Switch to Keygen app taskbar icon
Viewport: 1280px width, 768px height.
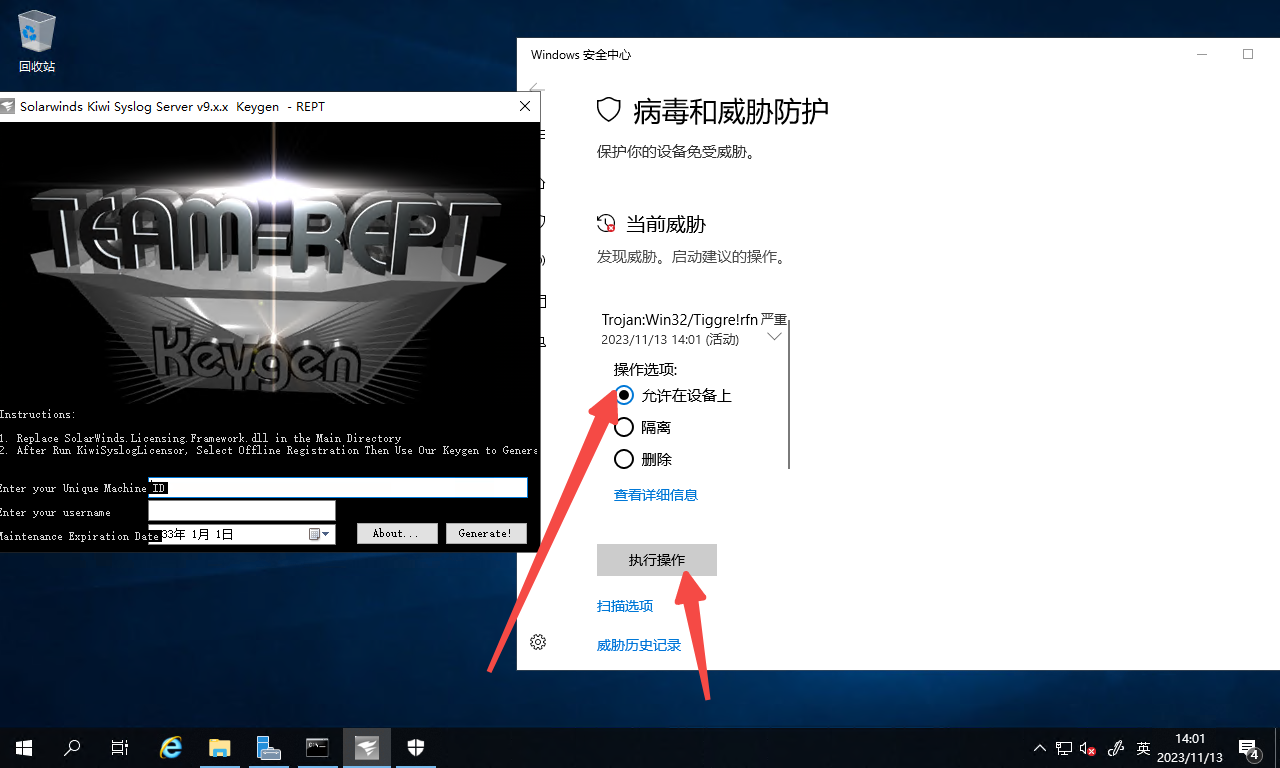point(367,747)
